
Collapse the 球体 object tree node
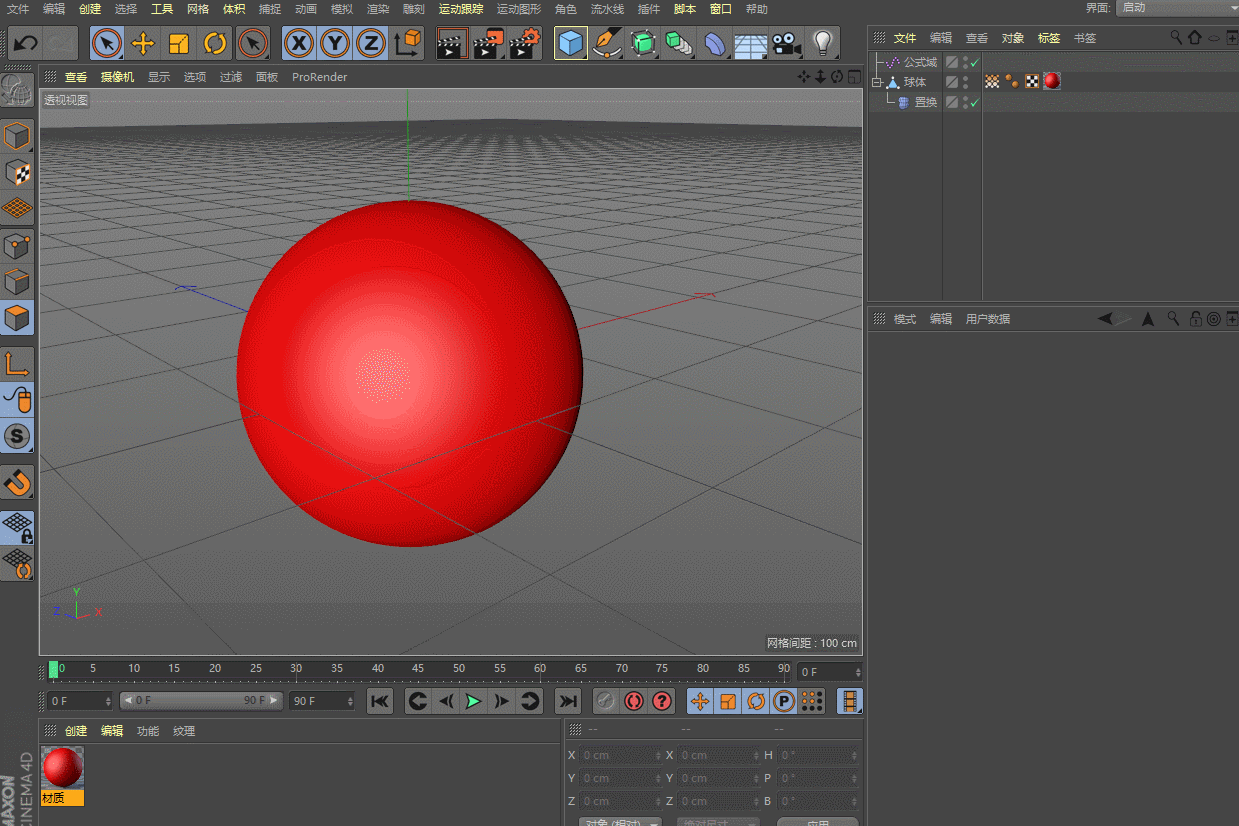[x=877, y=82]
